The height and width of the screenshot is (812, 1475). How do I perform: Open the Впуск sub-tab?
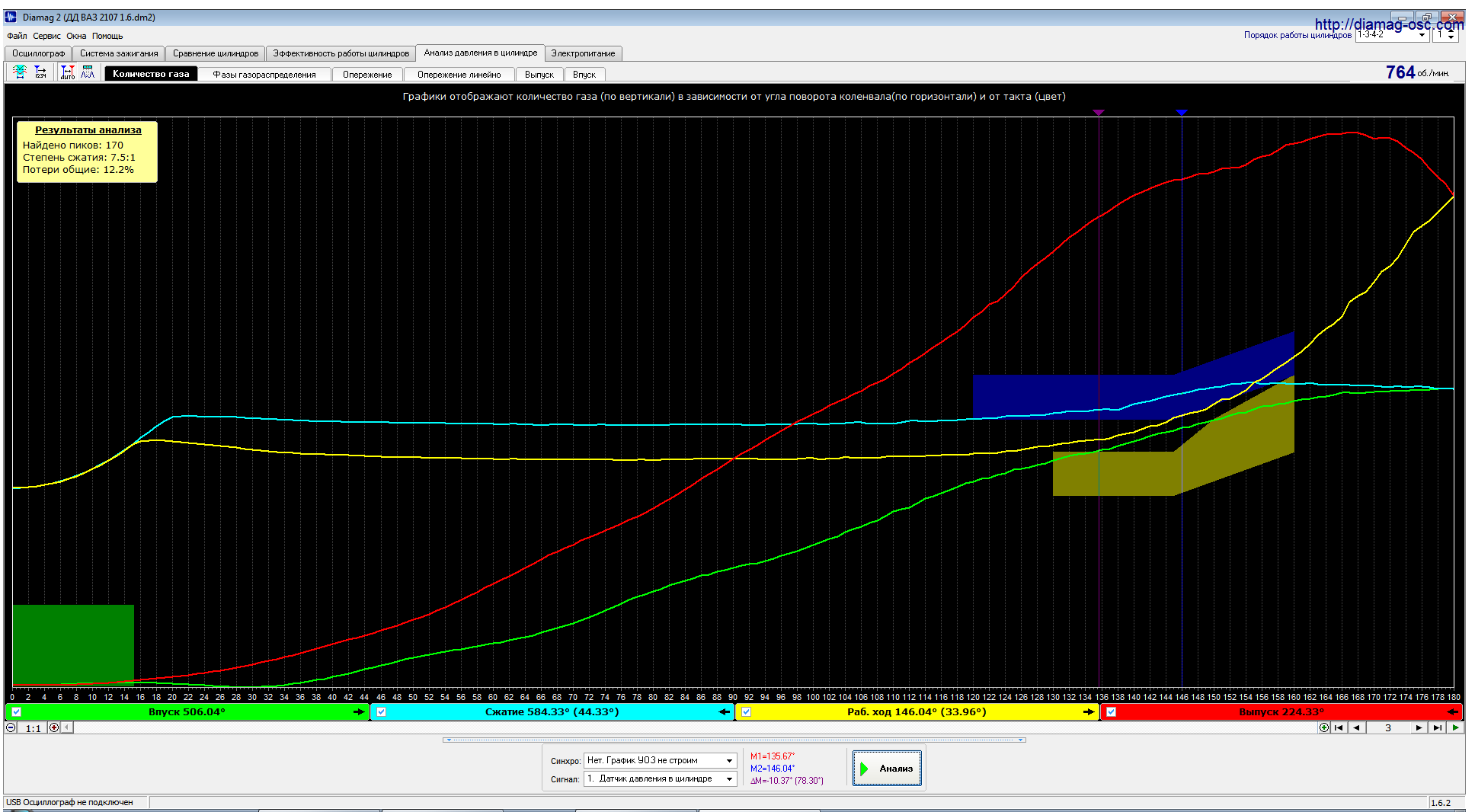[x=584, y=74]
